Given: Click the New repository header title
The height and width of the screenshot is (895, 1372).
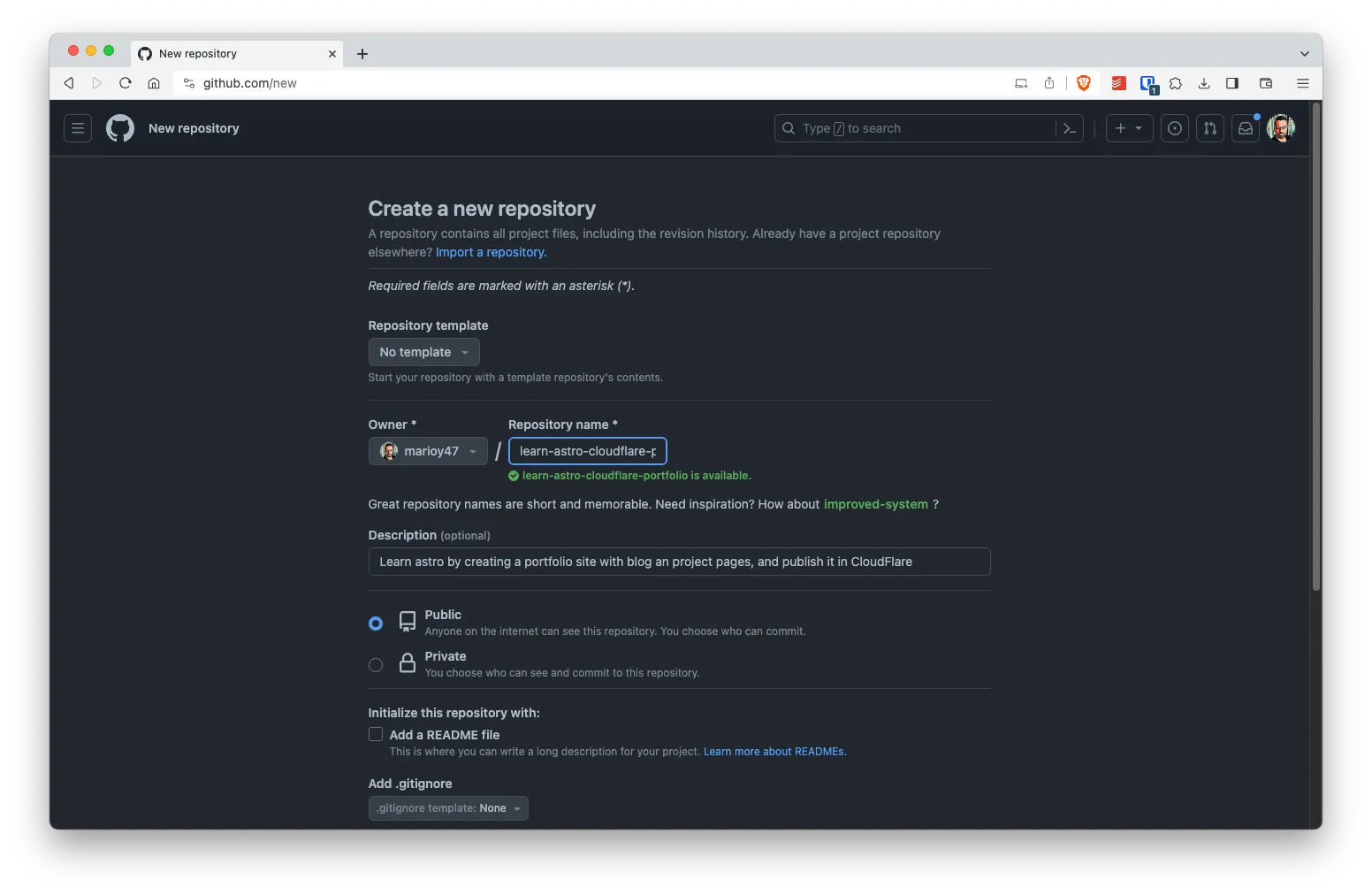Looking at the screenshot, I should click(194, 128).
